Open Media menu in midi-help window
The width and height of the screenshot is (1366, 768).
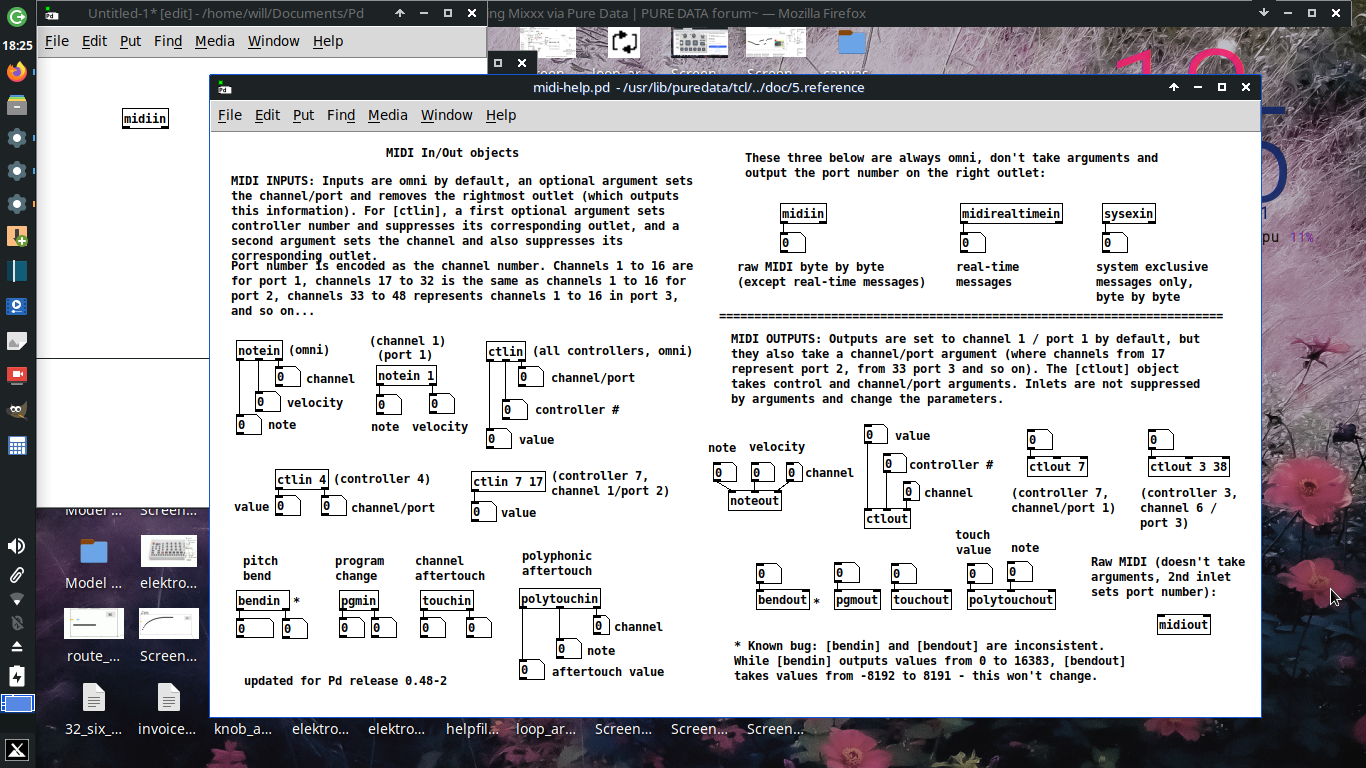(388, 115)
